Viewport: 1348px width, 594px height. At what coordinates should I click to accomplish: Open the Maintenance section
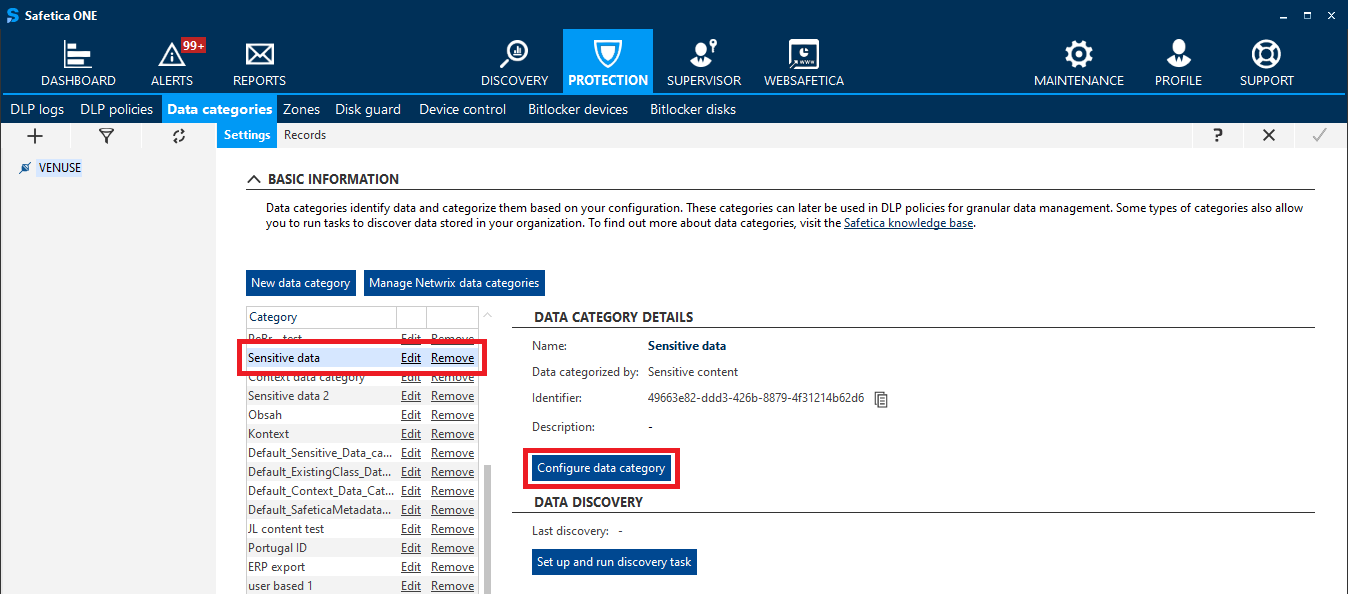[1079, 63]
